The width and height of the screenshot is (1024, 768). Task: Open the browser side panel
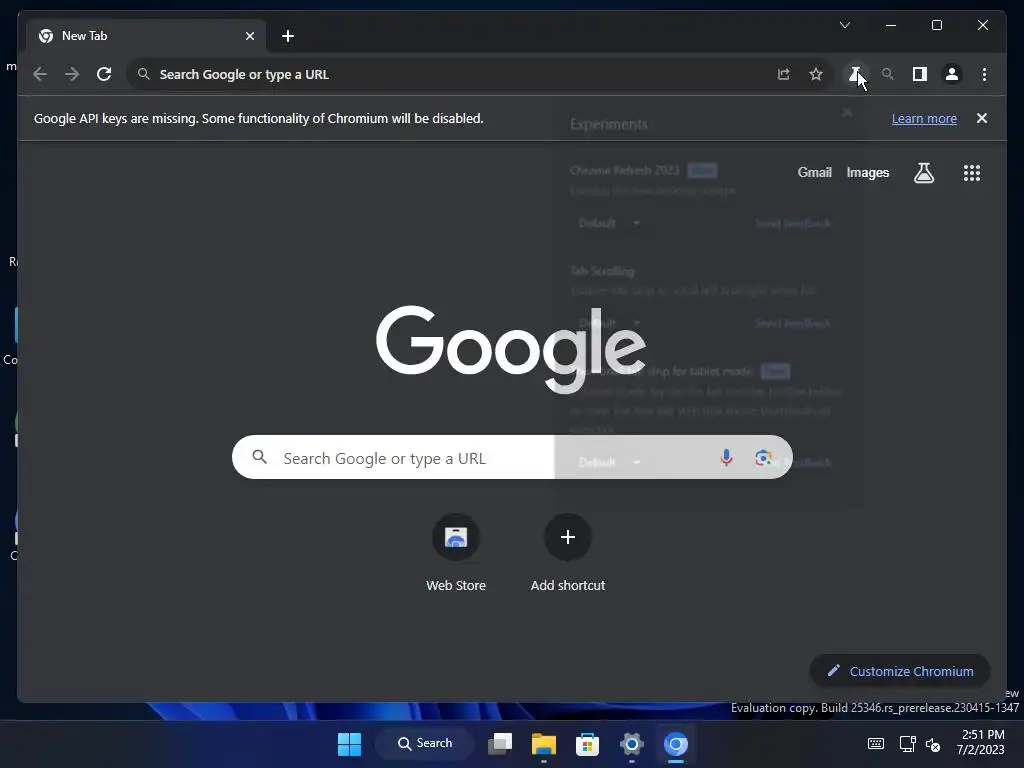coord(920,74)
